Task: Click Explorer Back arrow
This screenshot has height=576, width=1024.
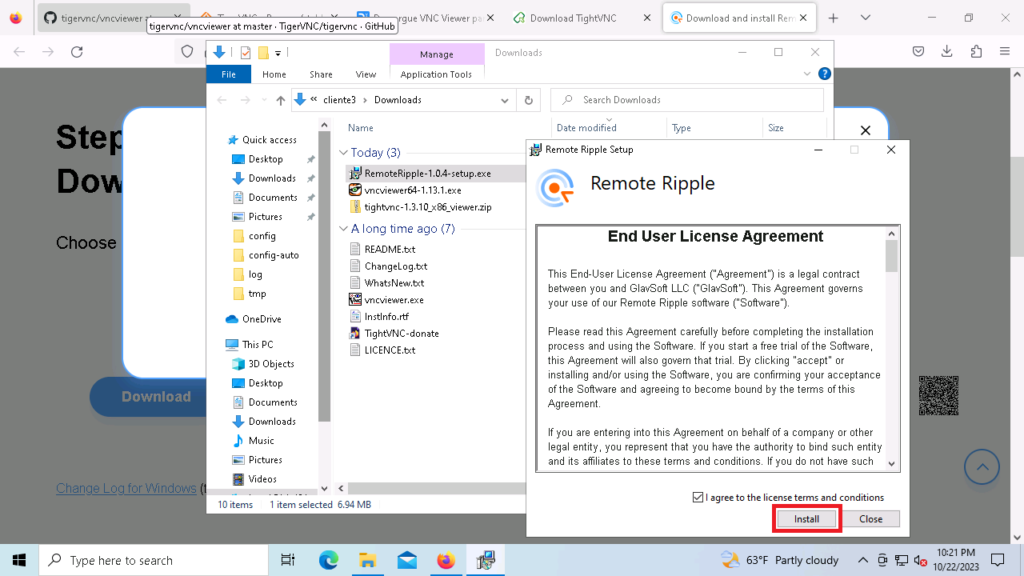Action: (222, 100)
